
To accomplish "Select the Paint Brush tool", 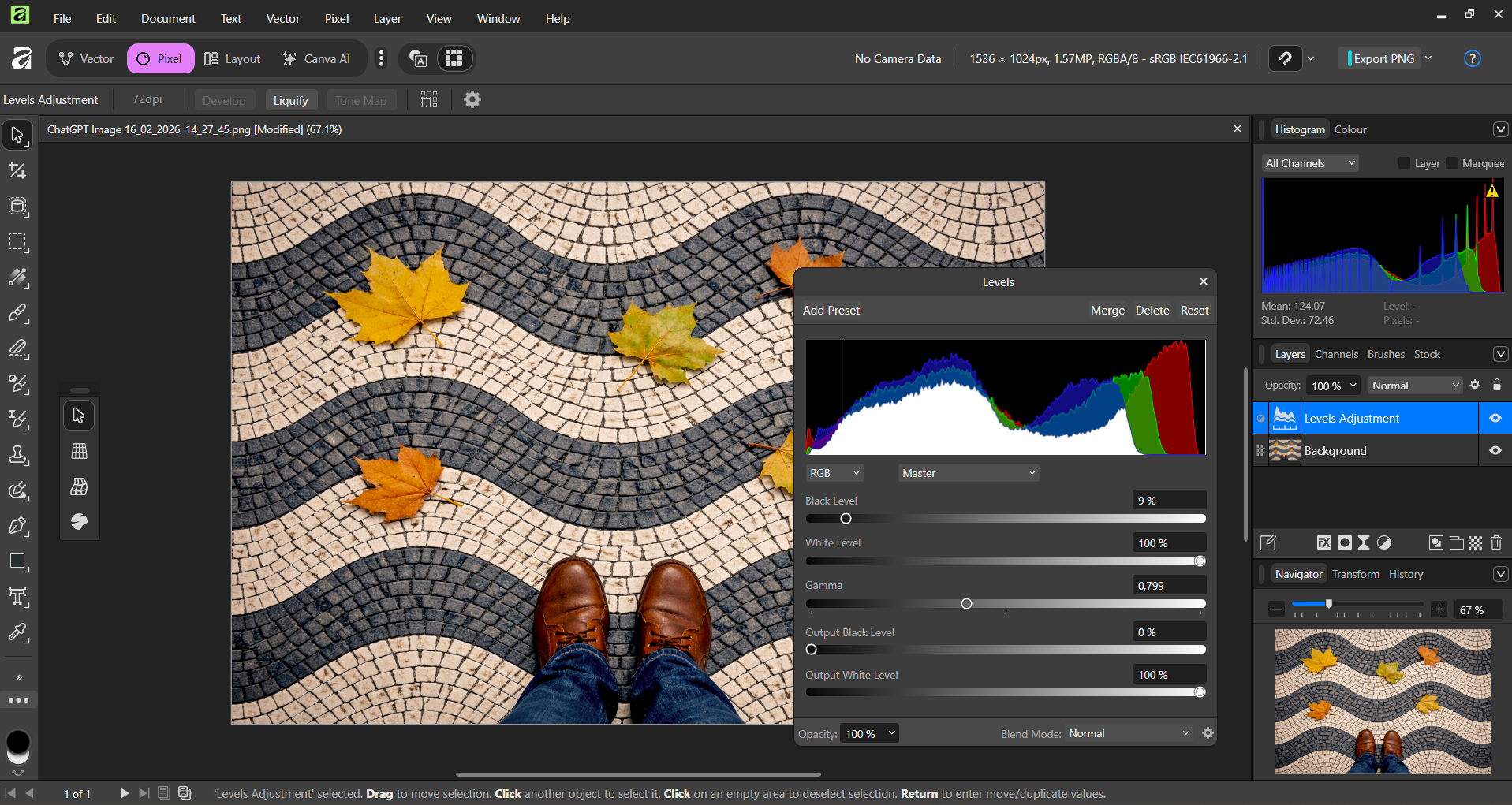I will (x=17, y=313).
